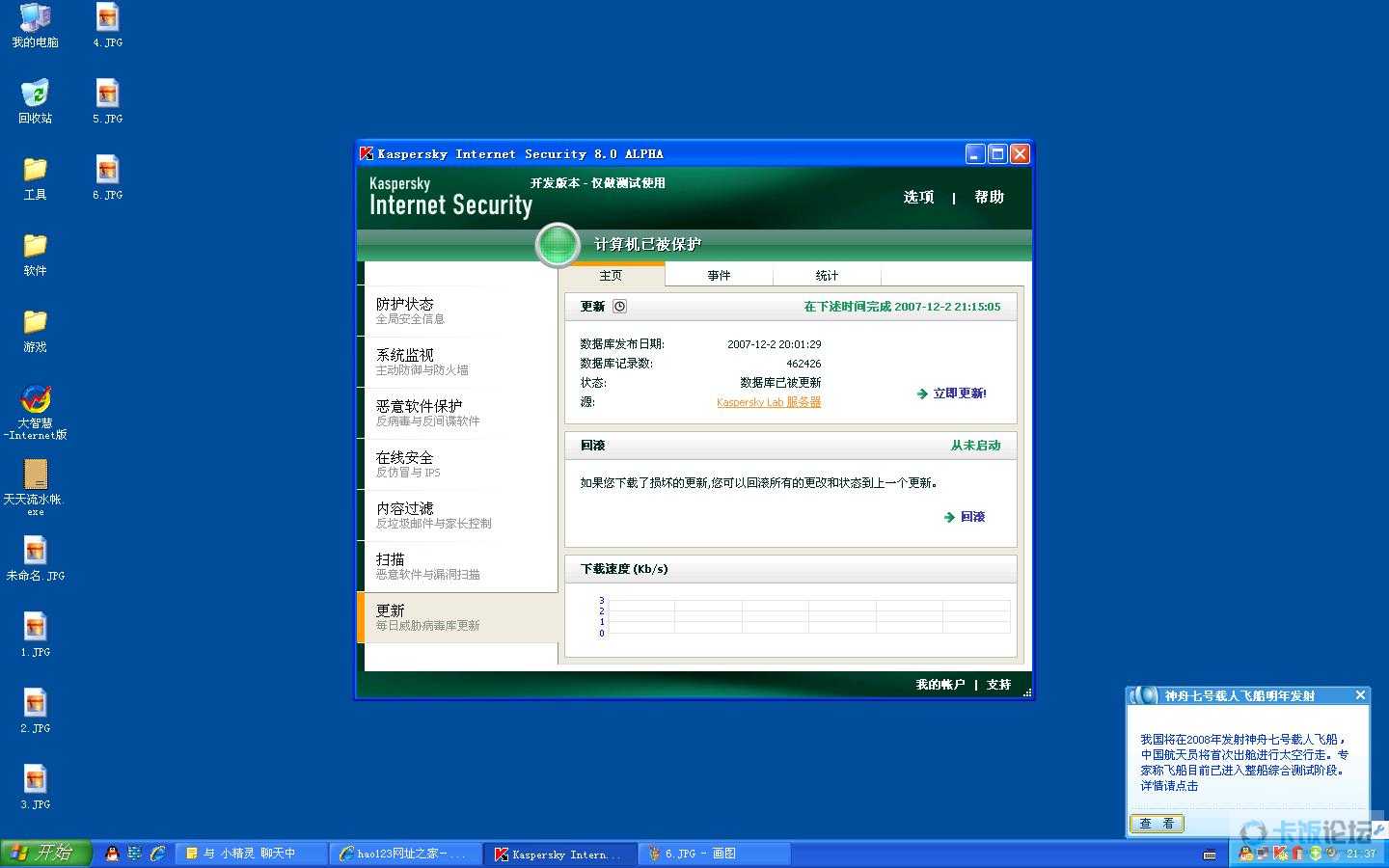Click the green protection status orb

(x=558, y=244)
